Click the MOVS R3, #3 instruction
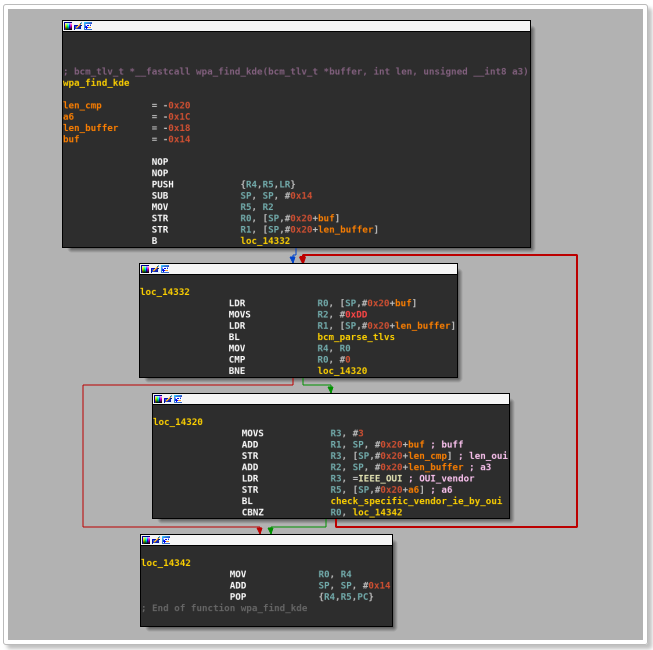 303,433
